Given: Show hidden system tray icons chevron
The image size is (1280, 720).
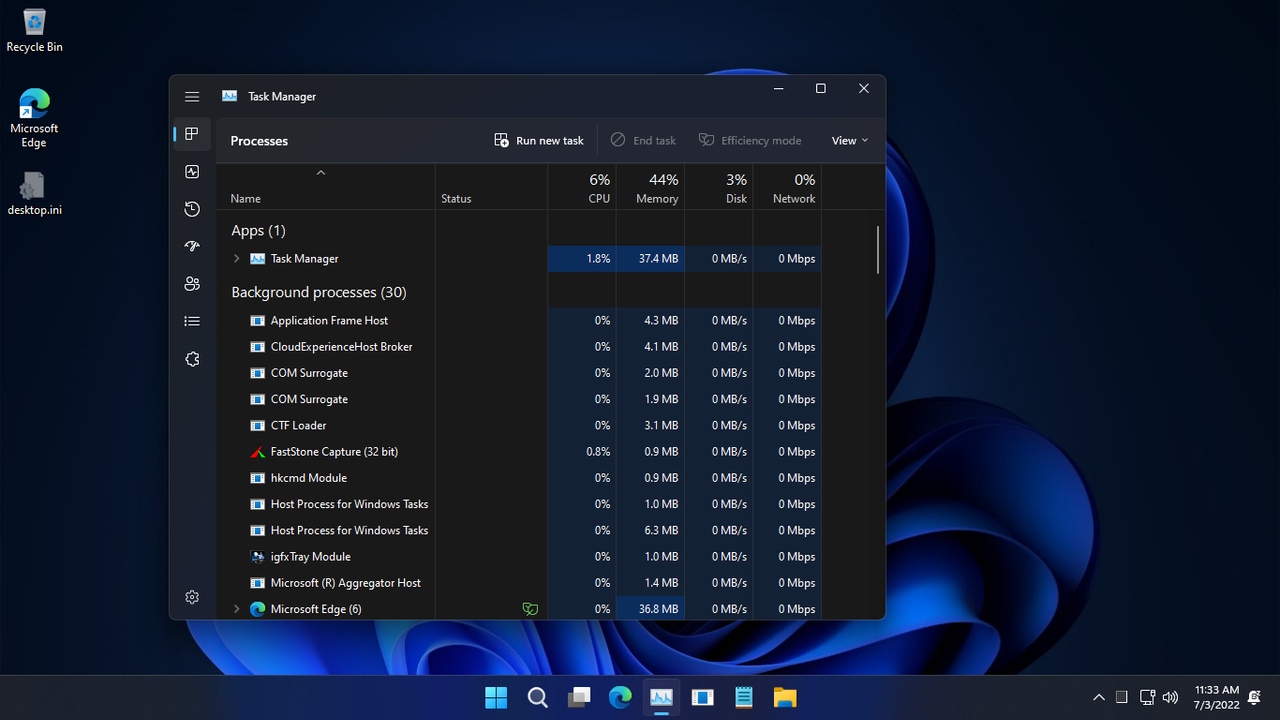Looking at the screenshot, I should [1099, 697].
